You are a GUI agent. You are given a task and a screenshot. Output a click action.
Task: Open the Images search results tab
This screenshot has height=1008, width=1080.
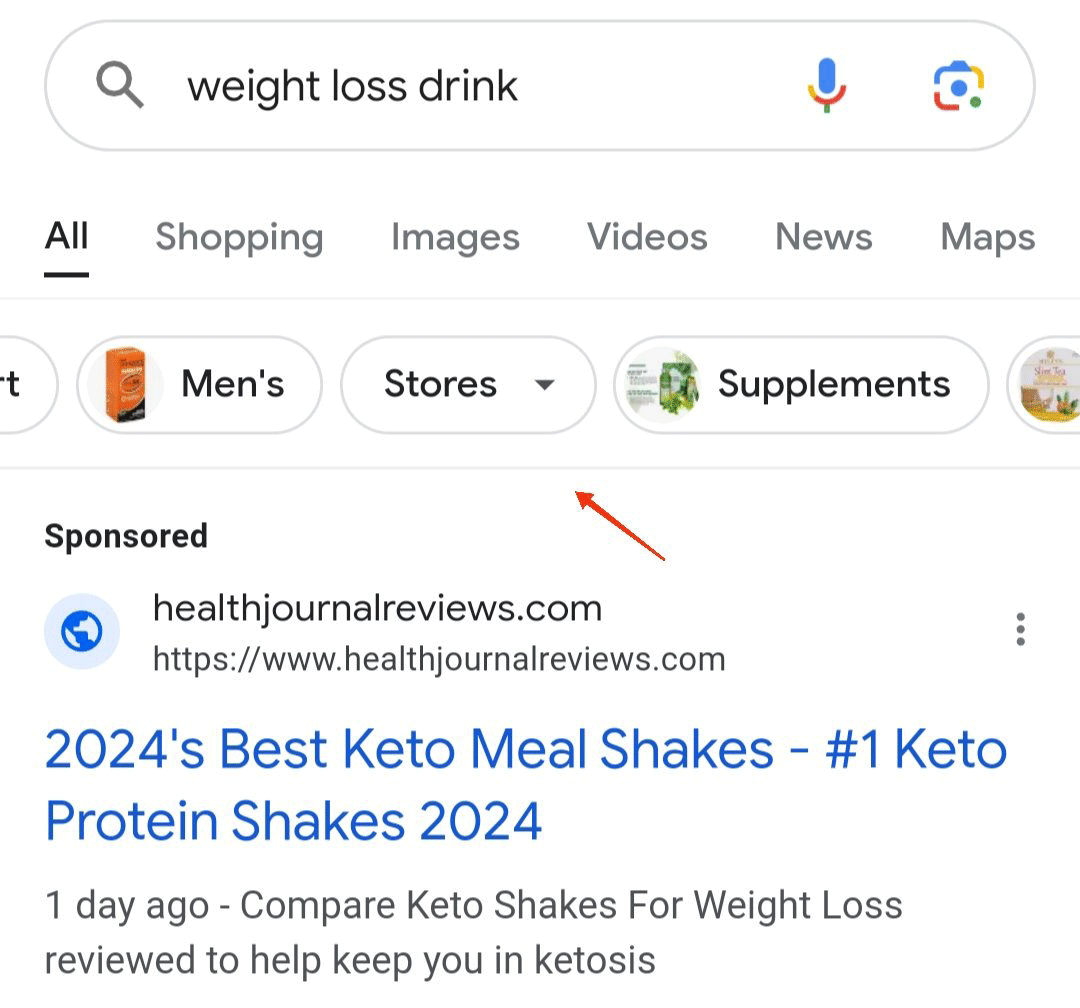[455, 237]
